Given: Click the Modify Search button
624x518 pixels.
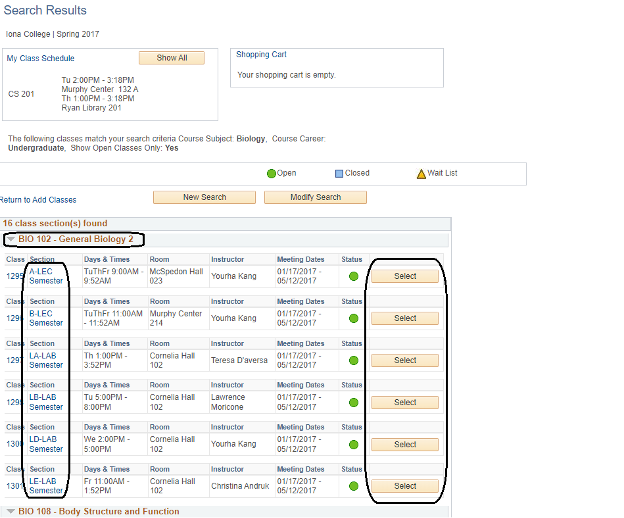Looking at the screenshot, I should (315, 197).
